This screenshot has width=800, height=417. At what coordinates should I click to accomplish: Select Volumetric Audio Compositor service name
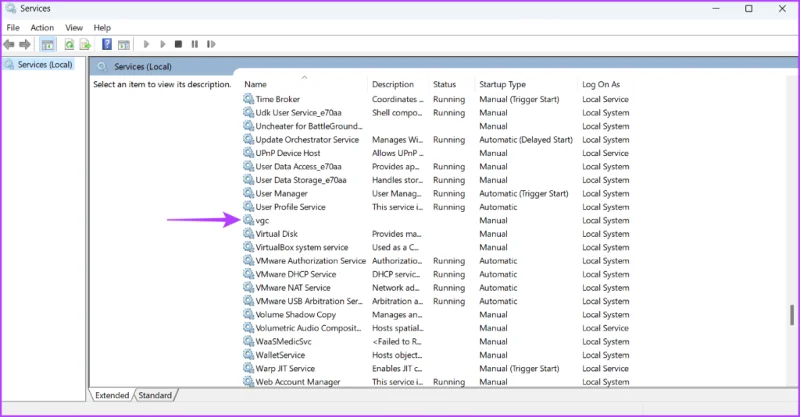[x=309, y=328]
